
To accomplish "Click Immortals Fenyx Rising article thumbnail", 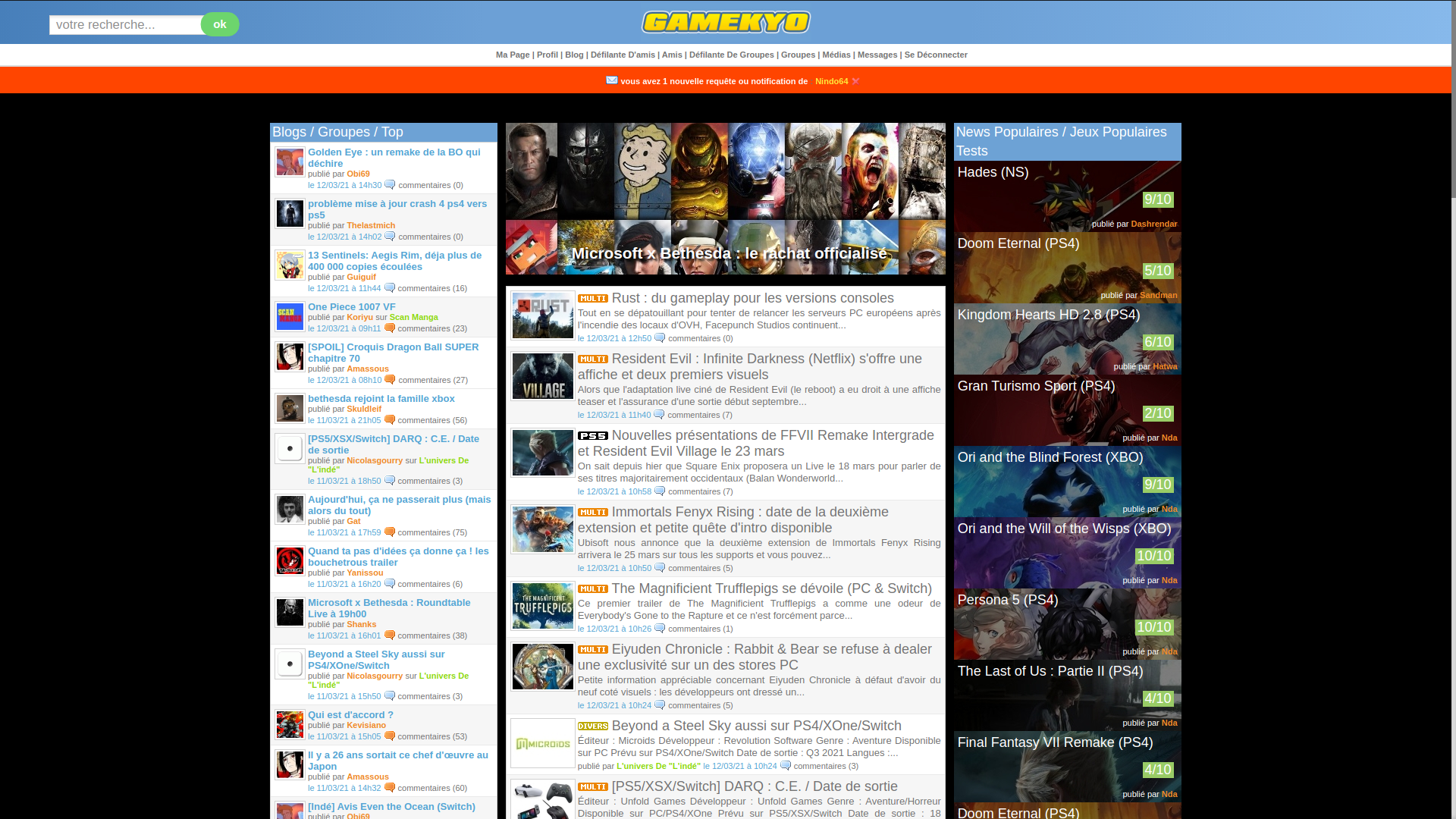I will coord(542,529).
